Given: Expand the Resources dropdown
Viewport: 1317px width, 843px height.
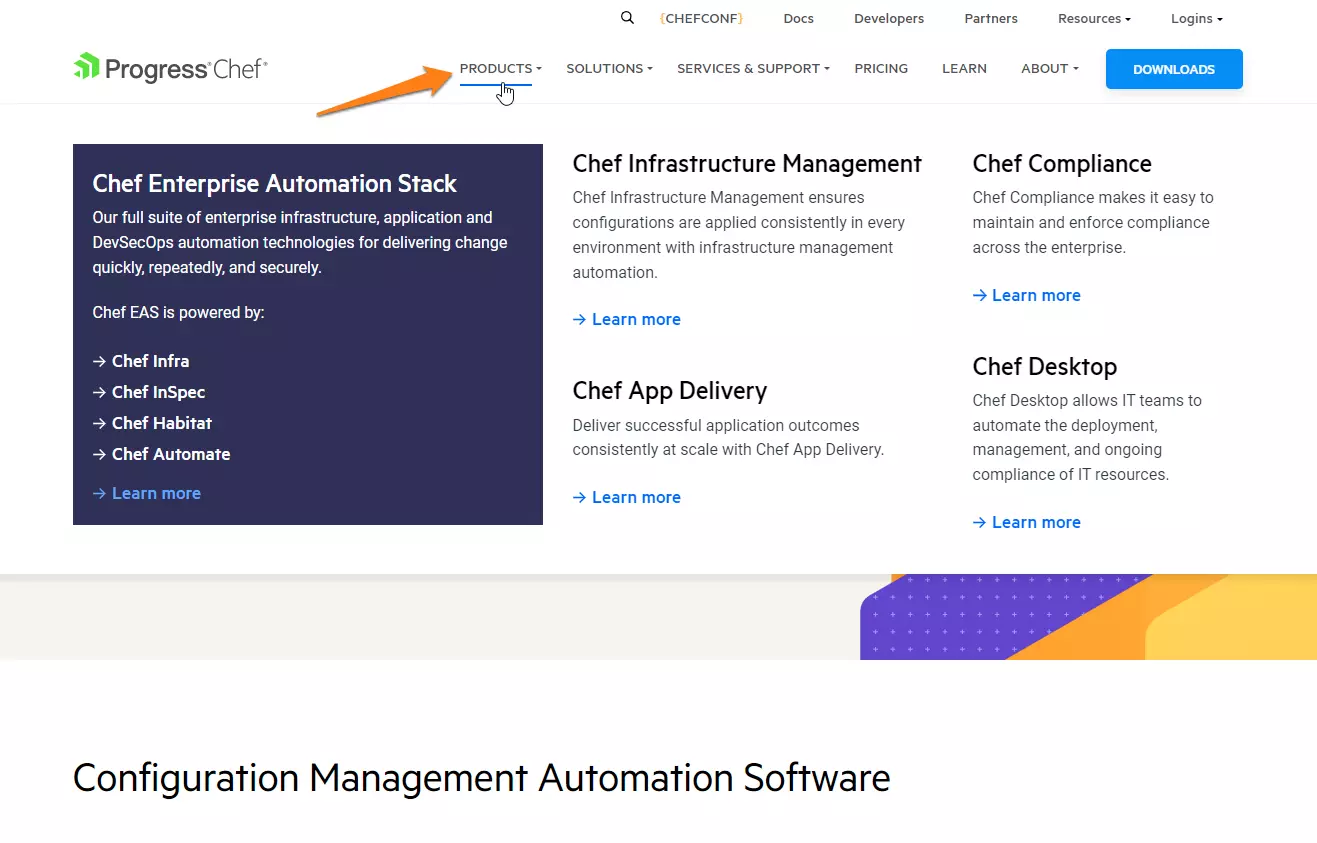Looking at the screenshot, I should (1094, 19).
